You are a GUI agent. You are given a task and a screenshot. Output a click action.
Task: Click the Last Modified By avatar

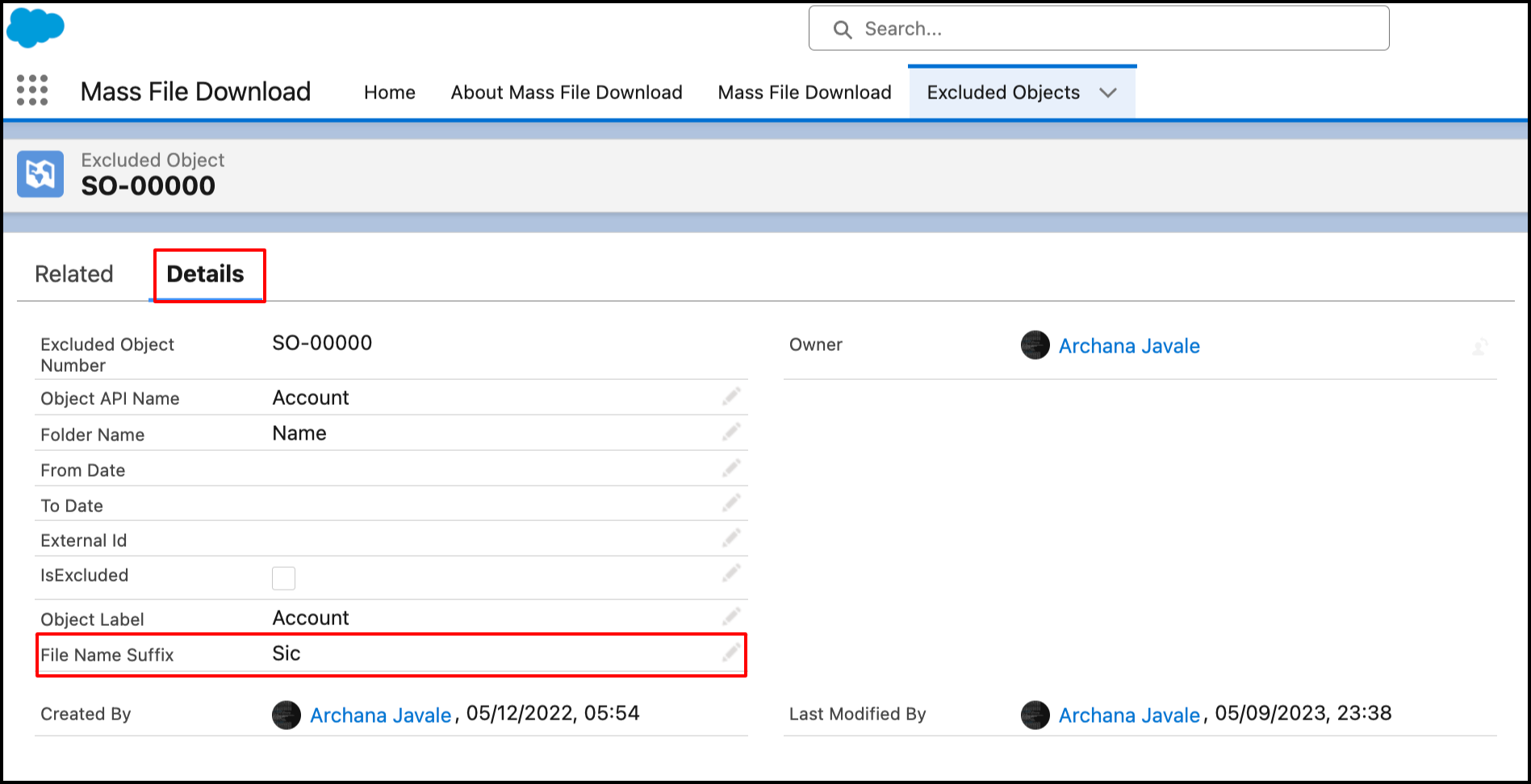tap(1035, 715)
